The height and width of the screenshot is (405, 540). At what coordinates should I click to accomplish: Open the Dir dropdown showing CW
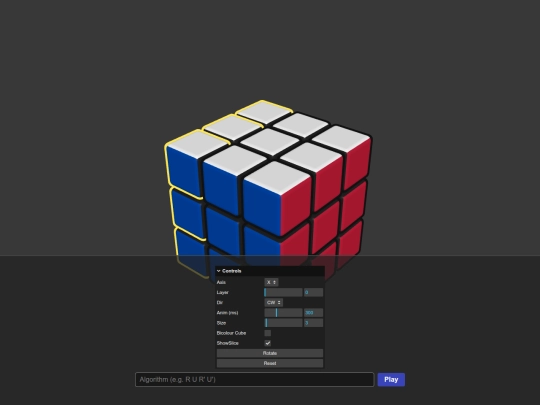[273, 303]
